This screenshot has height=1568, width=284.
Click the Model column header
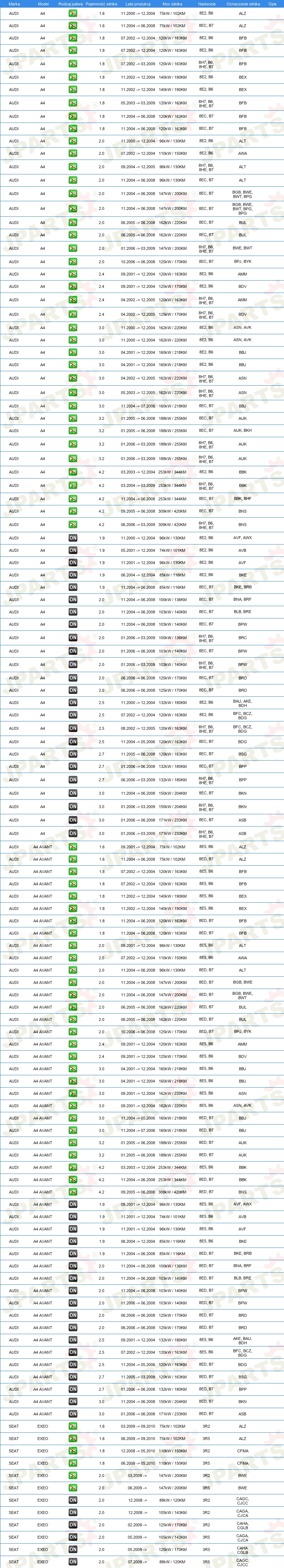(x=42, y=4)
